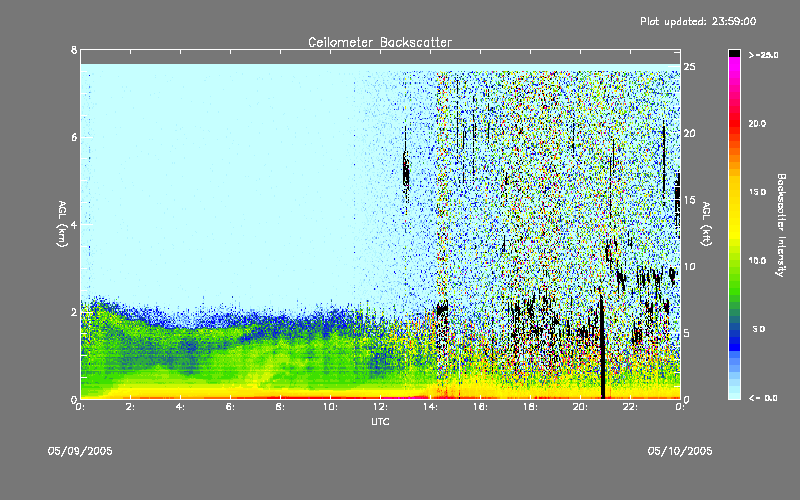Click the red section of the colorbar

(734, 125)
